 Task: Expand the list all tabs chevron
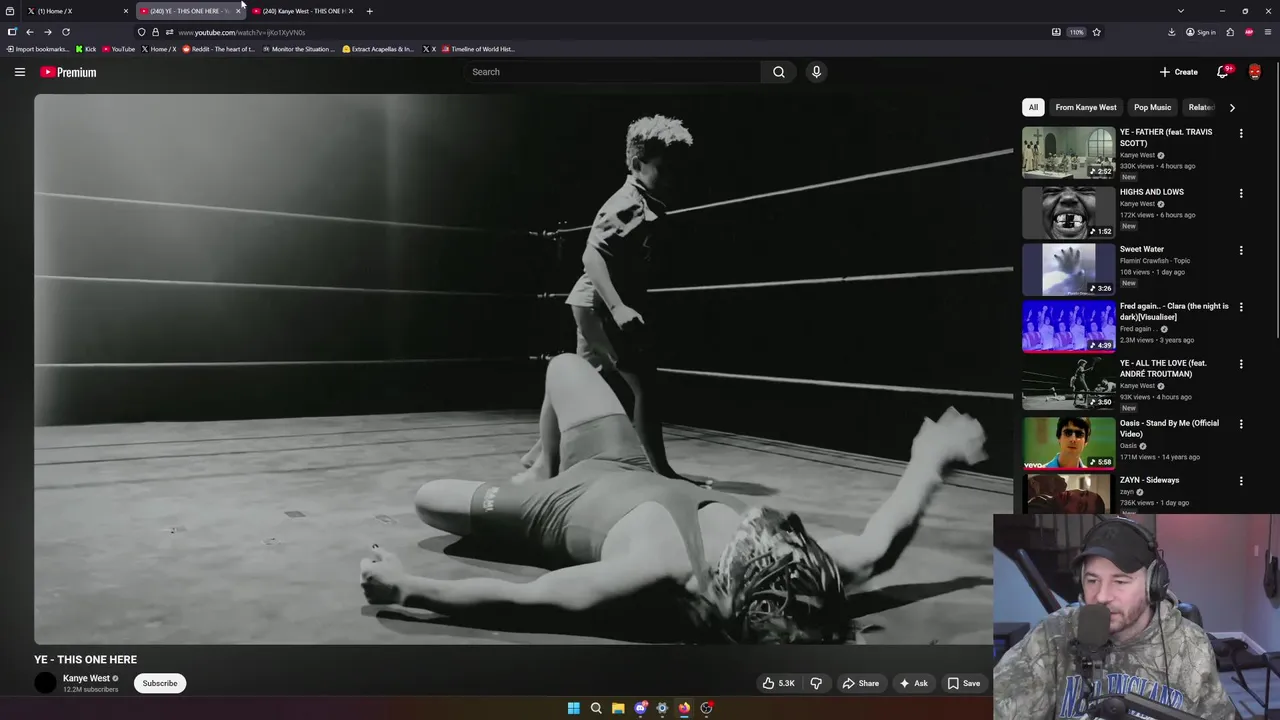1181,11
